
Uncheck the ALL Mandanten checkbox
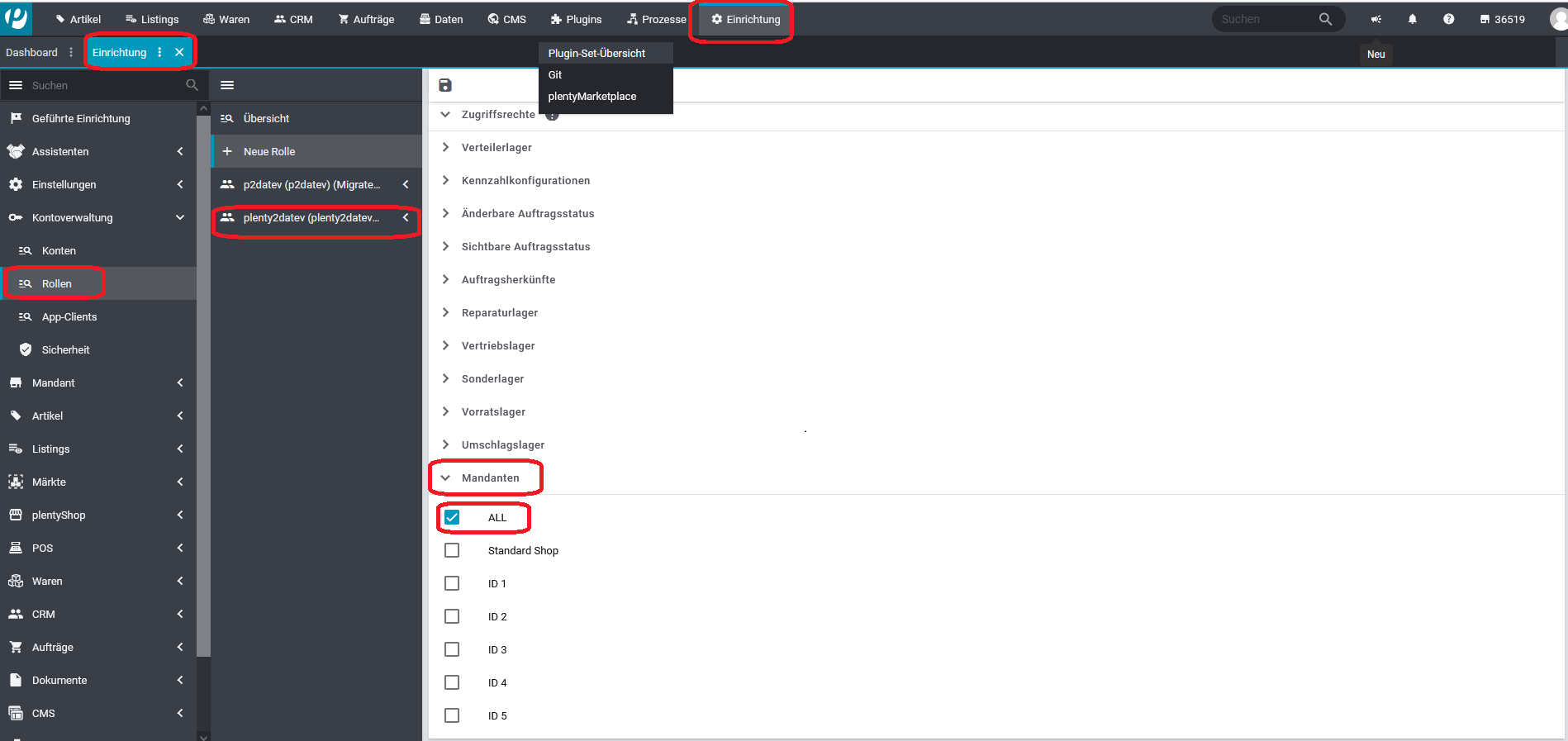click(x=452, y=517)
